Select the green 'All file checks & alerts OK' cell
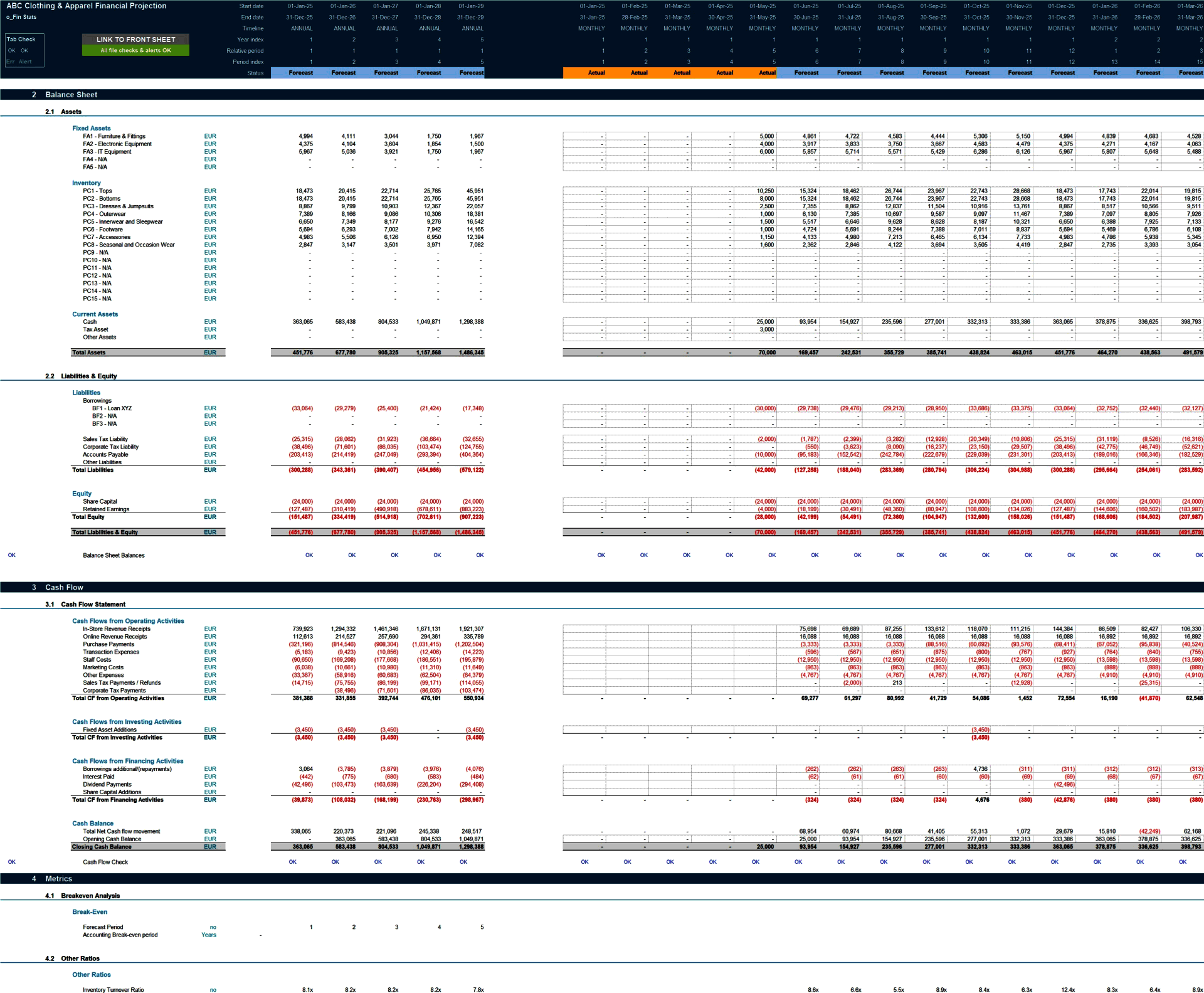This screenshot has height=993, width=1204. tap(135, 50)
